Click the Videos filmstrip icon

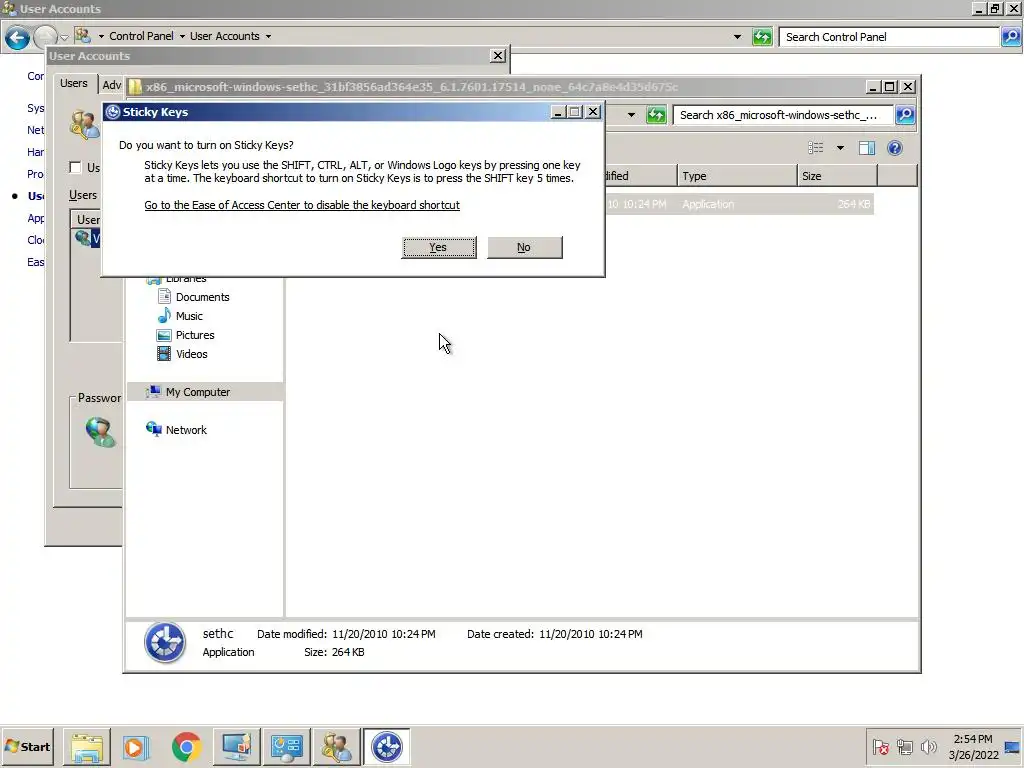pos(164,354)
